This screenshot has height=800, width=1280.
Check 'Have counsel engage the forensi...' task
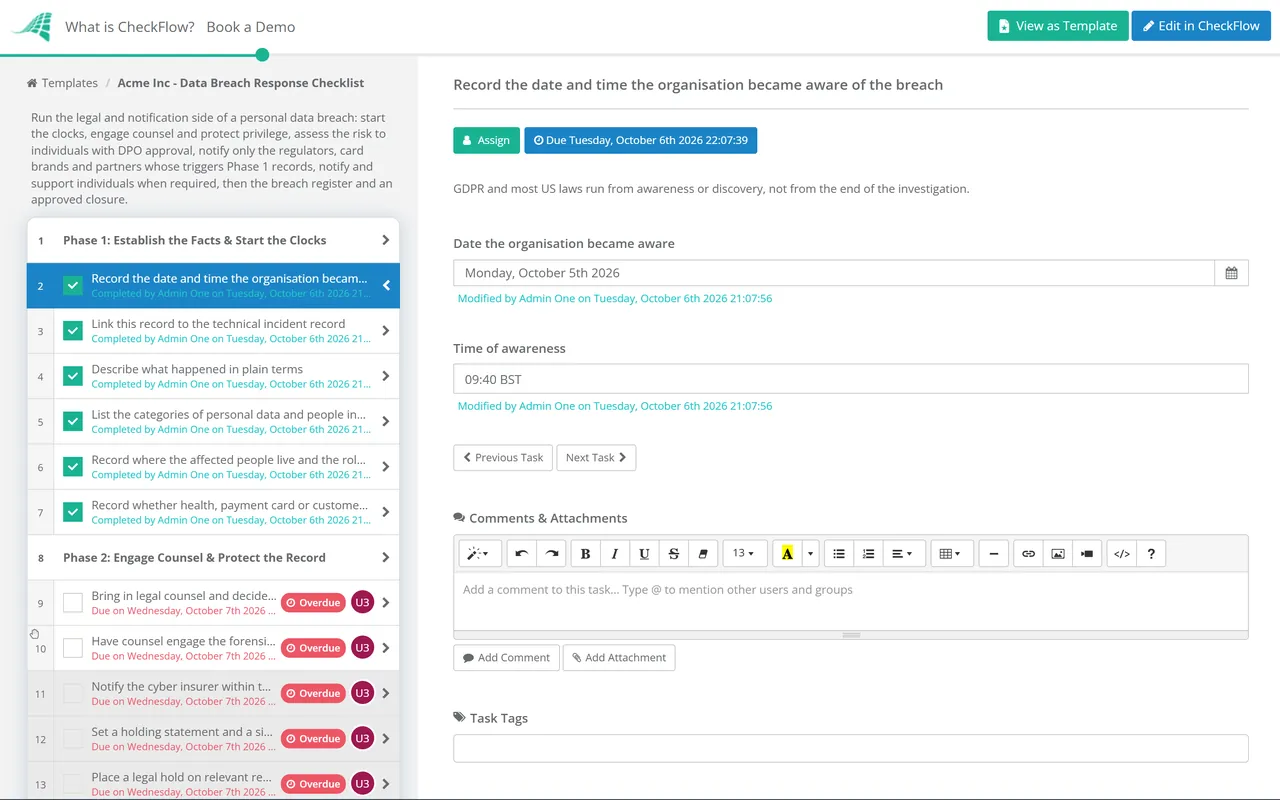[x=73, y=648]
